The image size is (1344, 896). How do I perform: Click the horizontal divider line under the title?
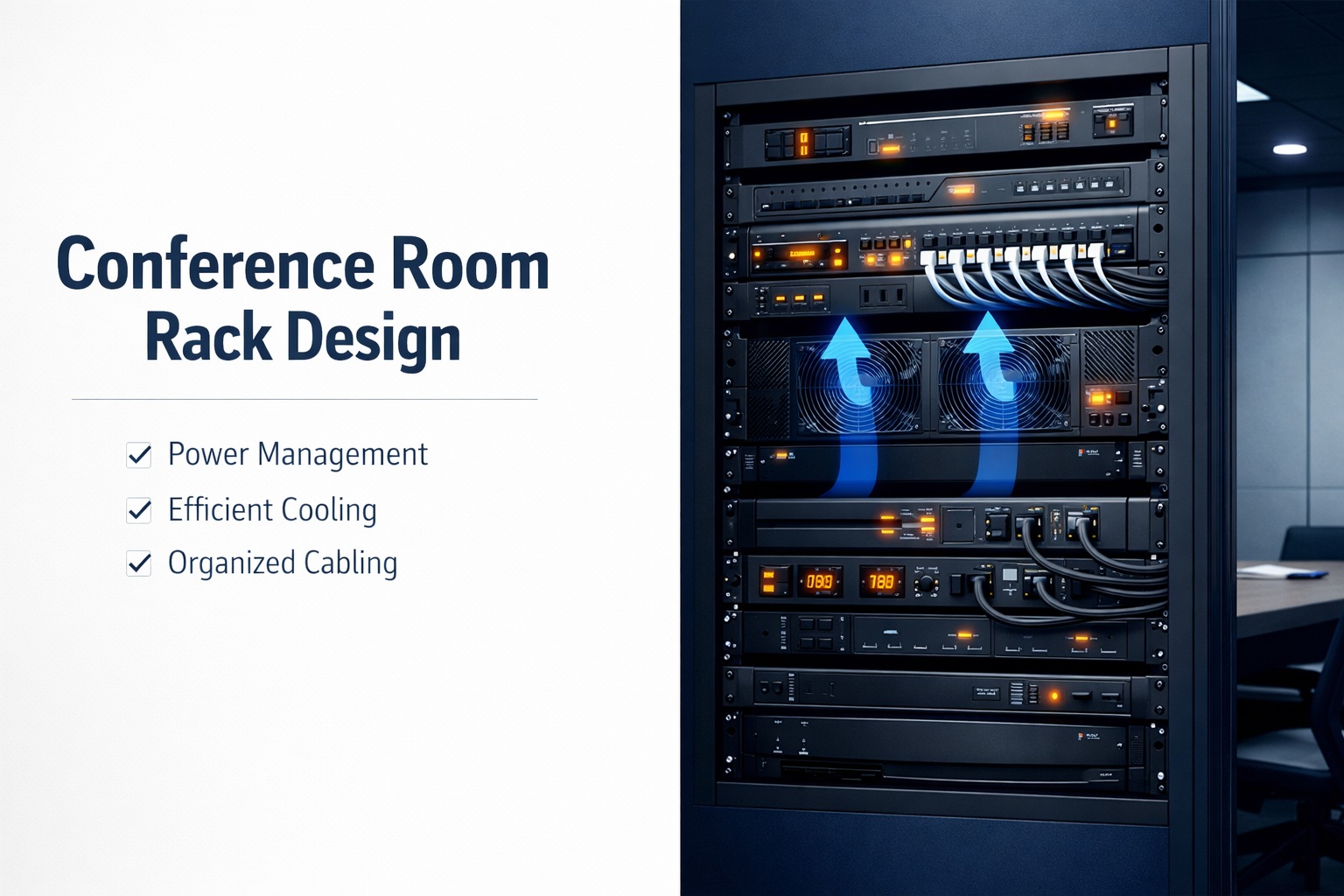coord(304,400)
